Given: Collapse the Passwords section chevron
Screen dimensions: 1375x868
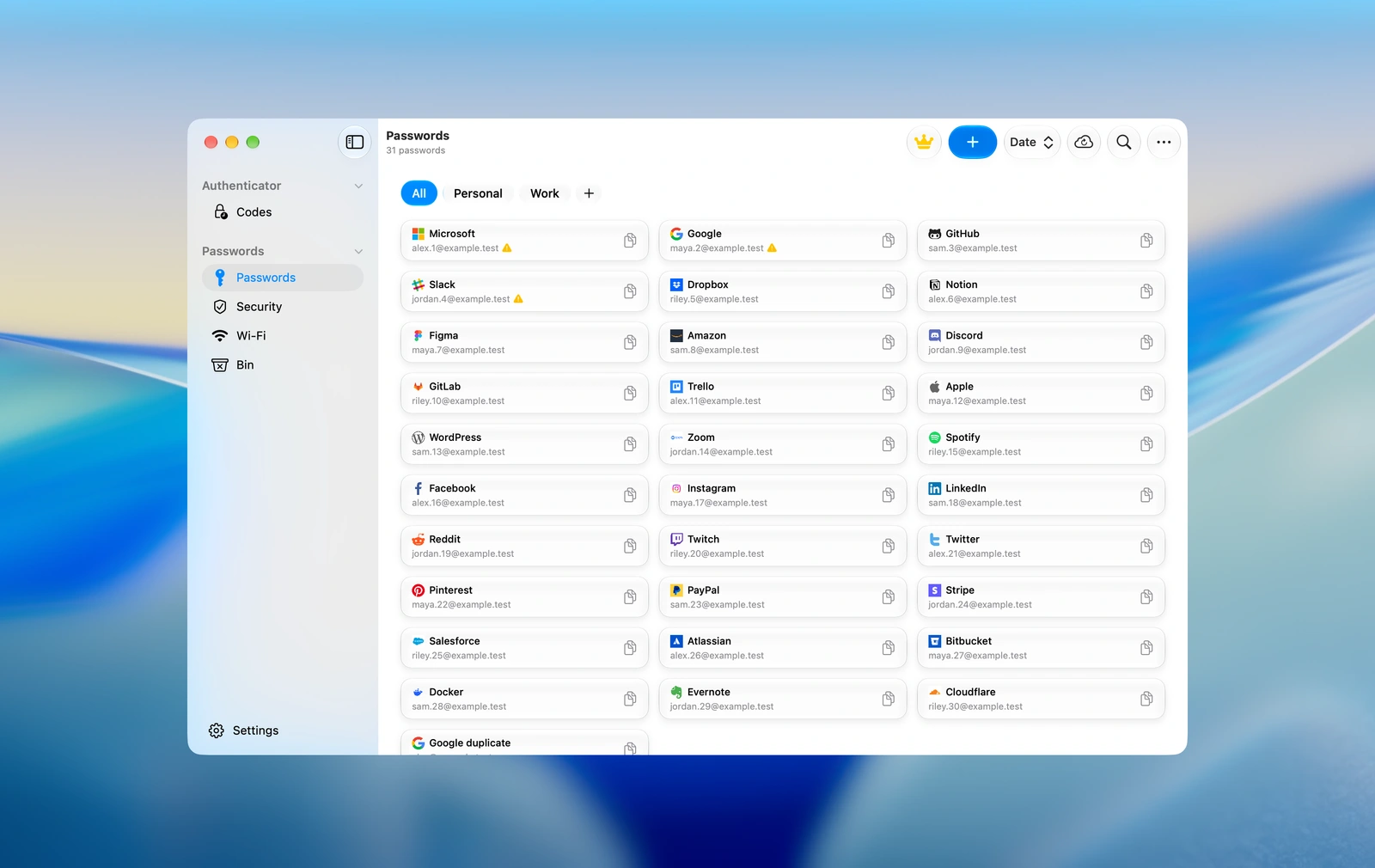Looking at the screenshot, I should tap(358, 251).
